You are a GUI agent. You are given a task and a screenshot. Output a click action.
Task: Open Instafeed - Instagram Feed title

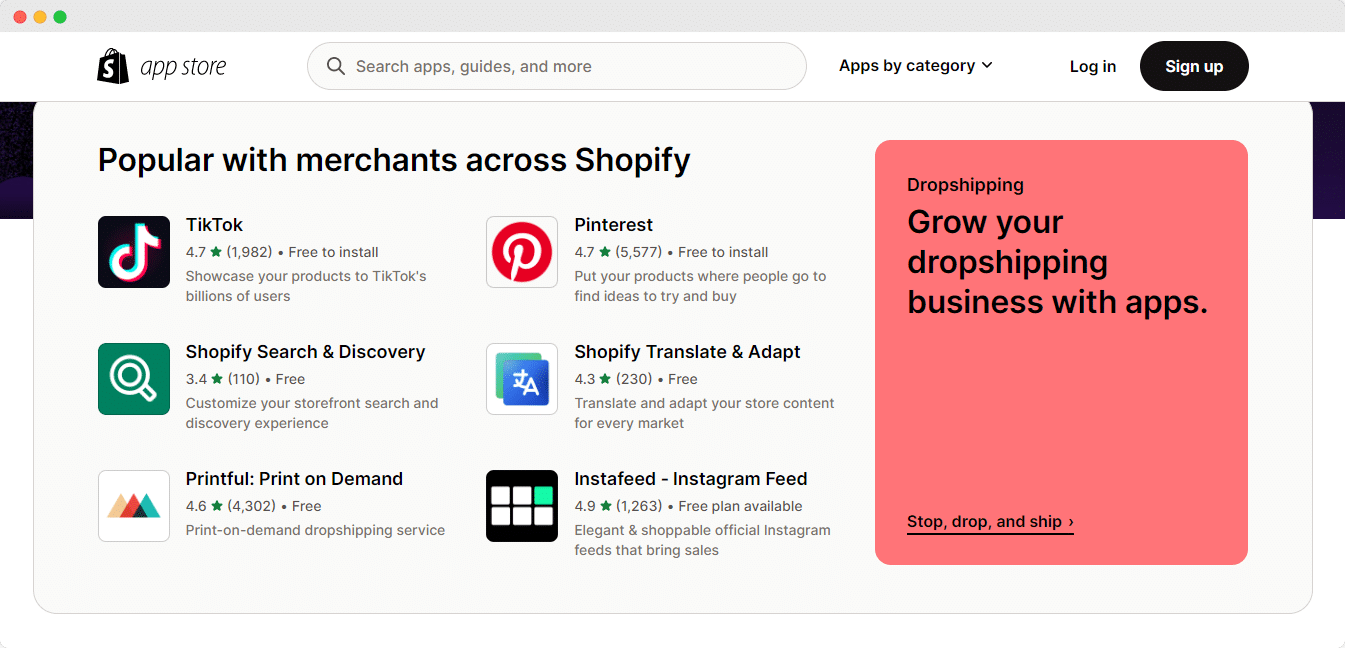pos(691,479)
